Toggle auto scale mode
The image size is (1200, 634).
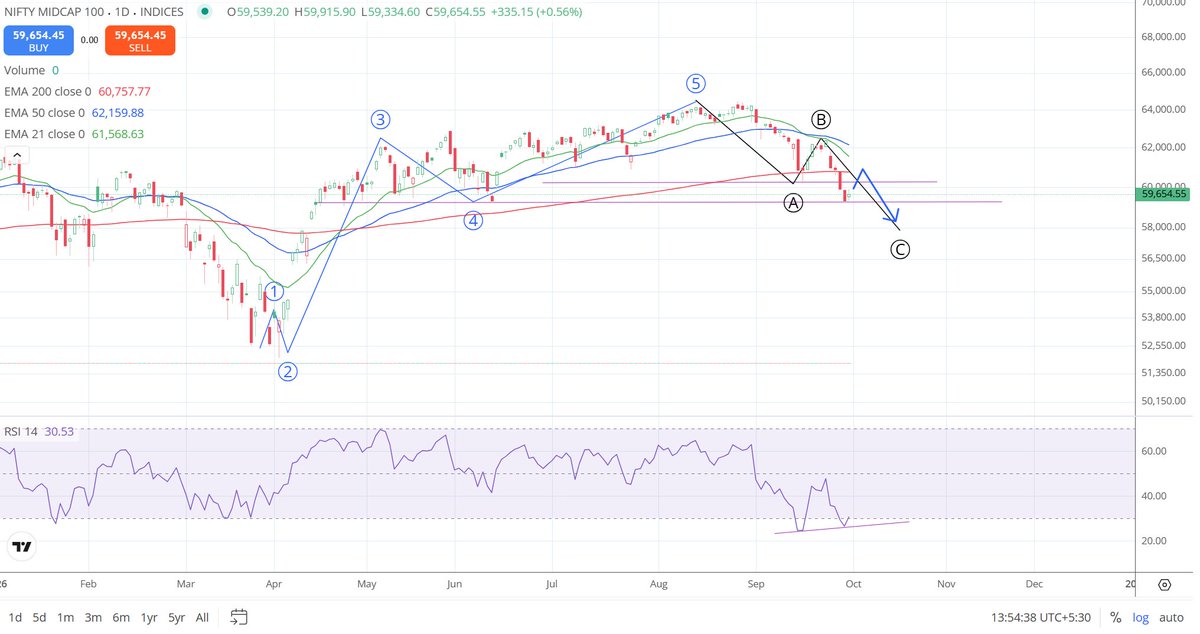[x=1170, y=617]
